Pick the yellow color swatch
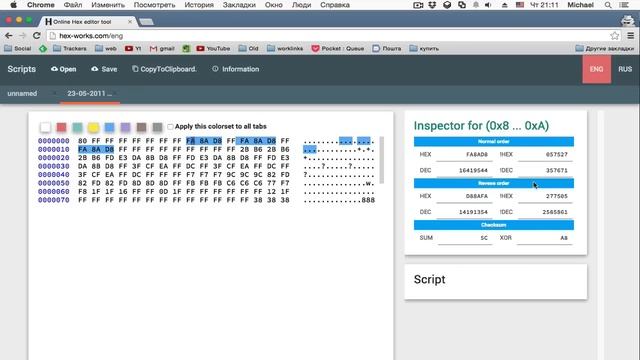 [x=93, y=127]
